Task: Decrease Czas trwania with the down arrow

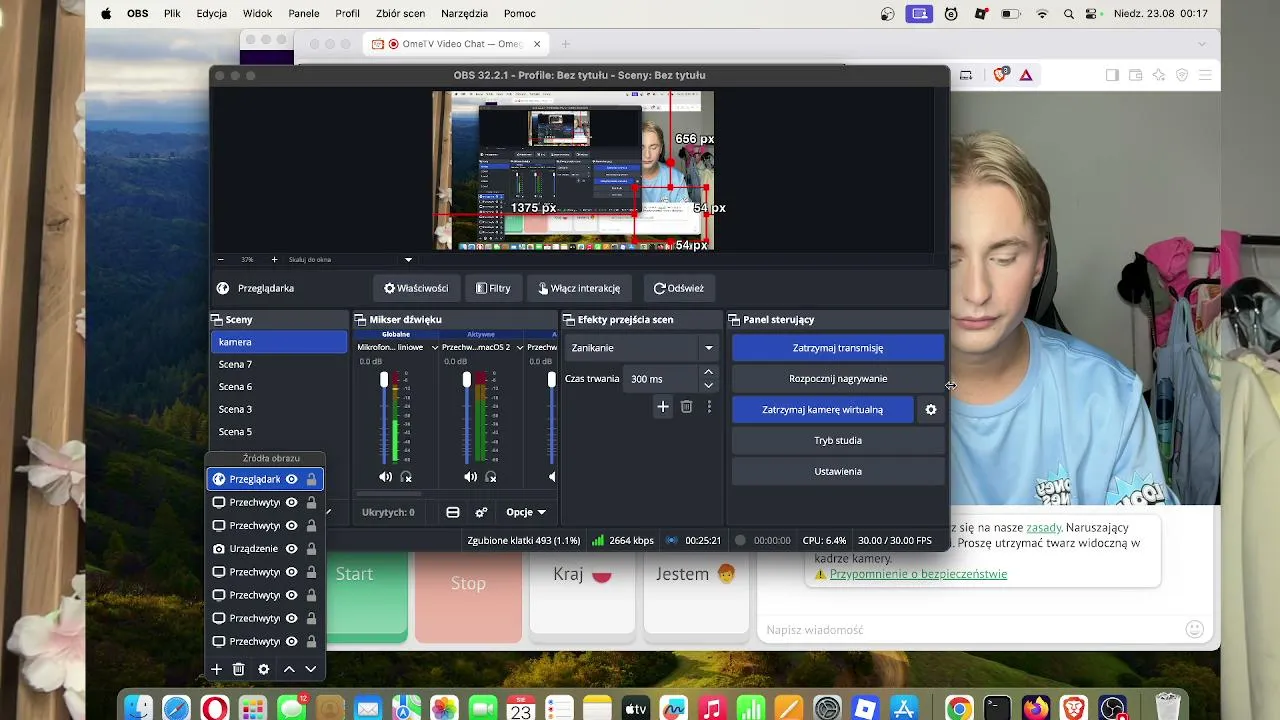Action: pyautogui.click(x=709, y=385)
